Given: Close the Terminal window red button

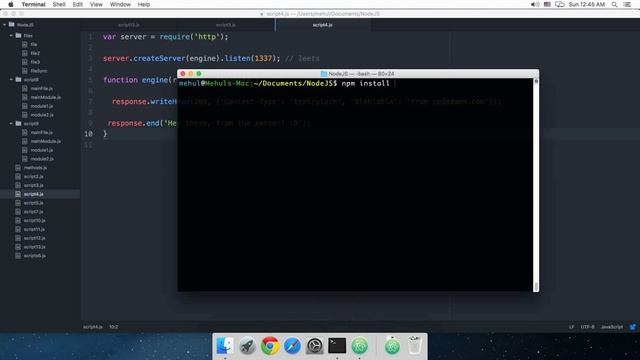Looking at the screenshot, I should (183, 74).
